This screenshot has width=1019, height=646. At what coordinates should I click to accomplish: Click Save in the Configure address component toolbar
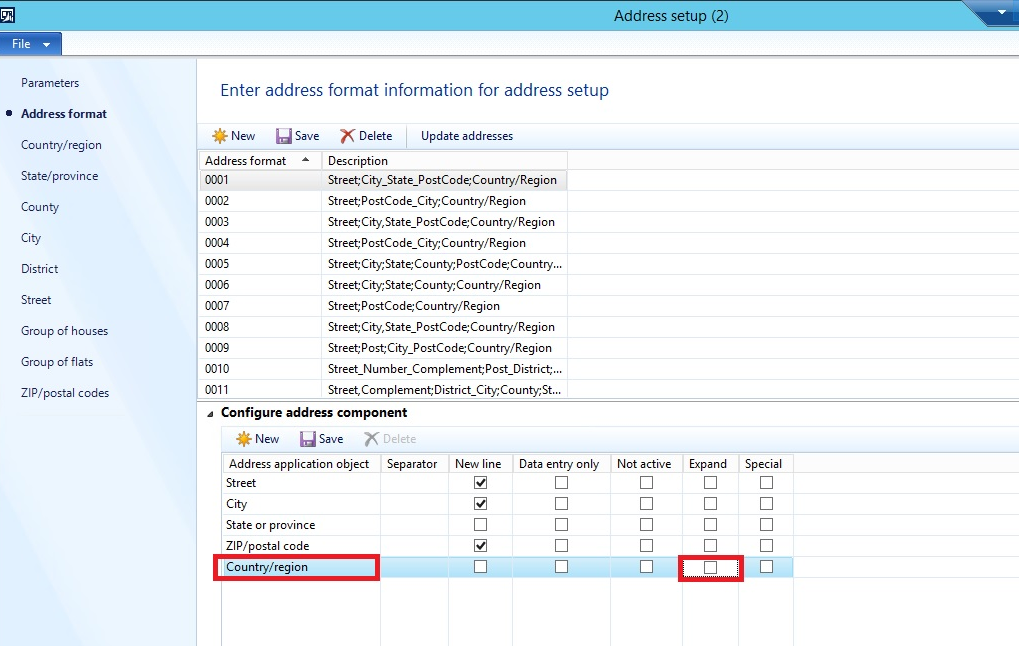pos(321,438)
